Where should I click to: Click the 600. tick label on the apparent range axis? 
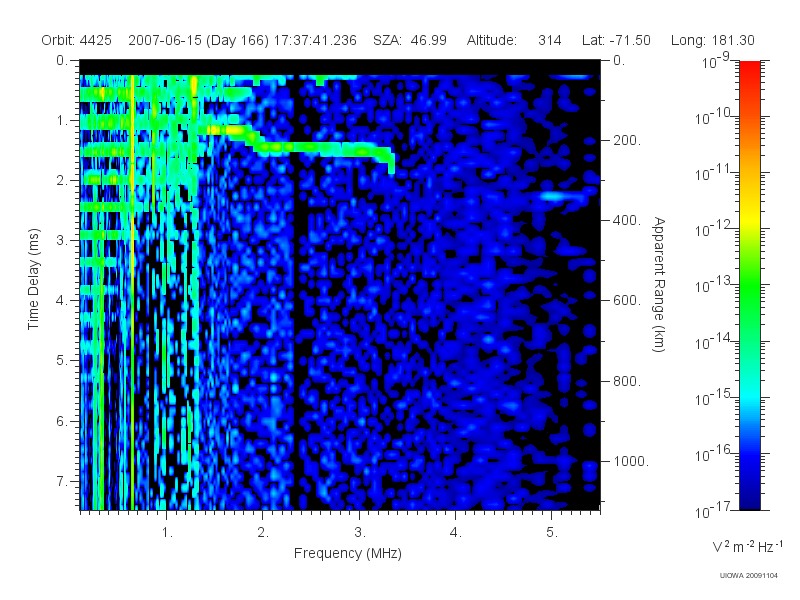[x=627, y=301]
